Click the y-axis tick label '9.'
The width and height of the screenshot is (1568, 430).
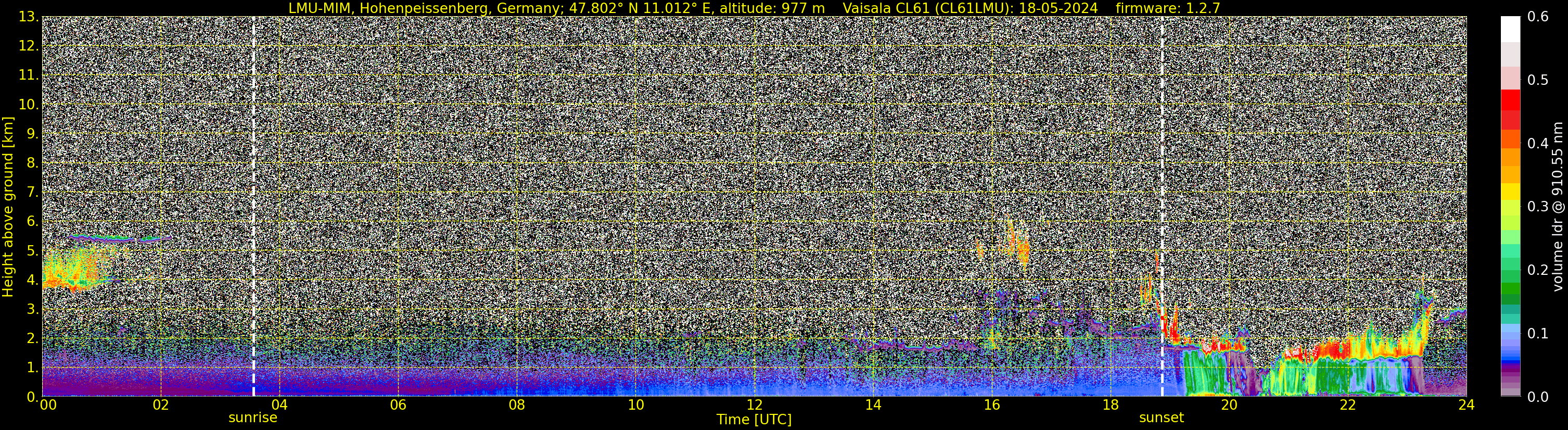(x=32, y=134)
